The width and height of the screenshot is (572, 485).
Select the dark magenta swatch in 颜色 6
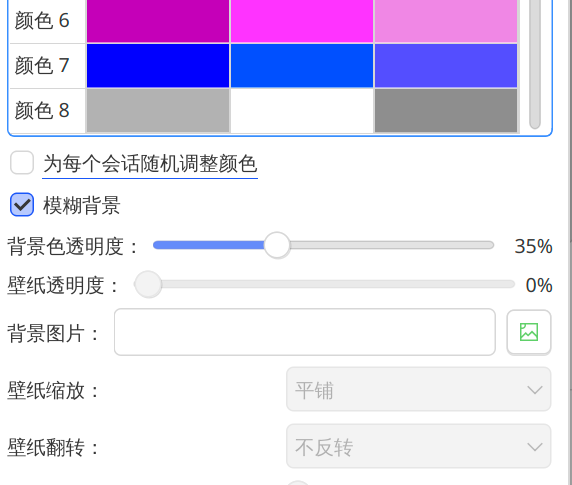click(158, 21)
